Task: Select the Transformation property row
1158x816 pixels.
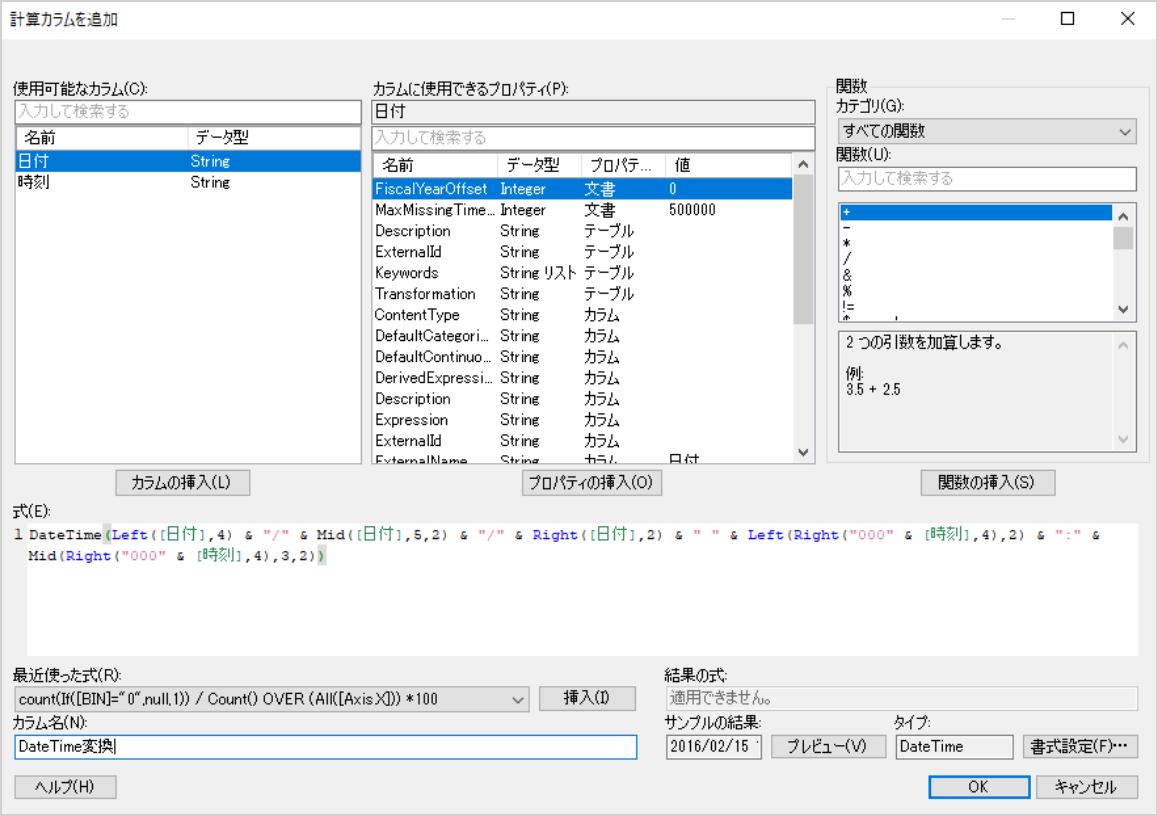Action: coord(582,294)
